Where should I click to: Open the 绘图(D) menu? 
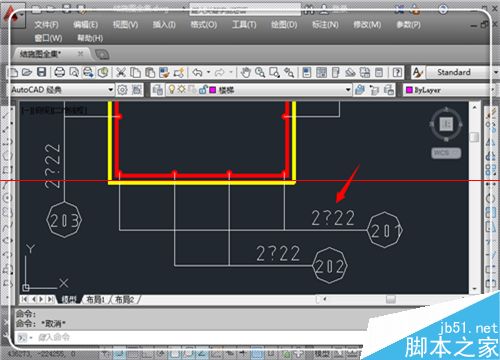click(x=284, y=25)
